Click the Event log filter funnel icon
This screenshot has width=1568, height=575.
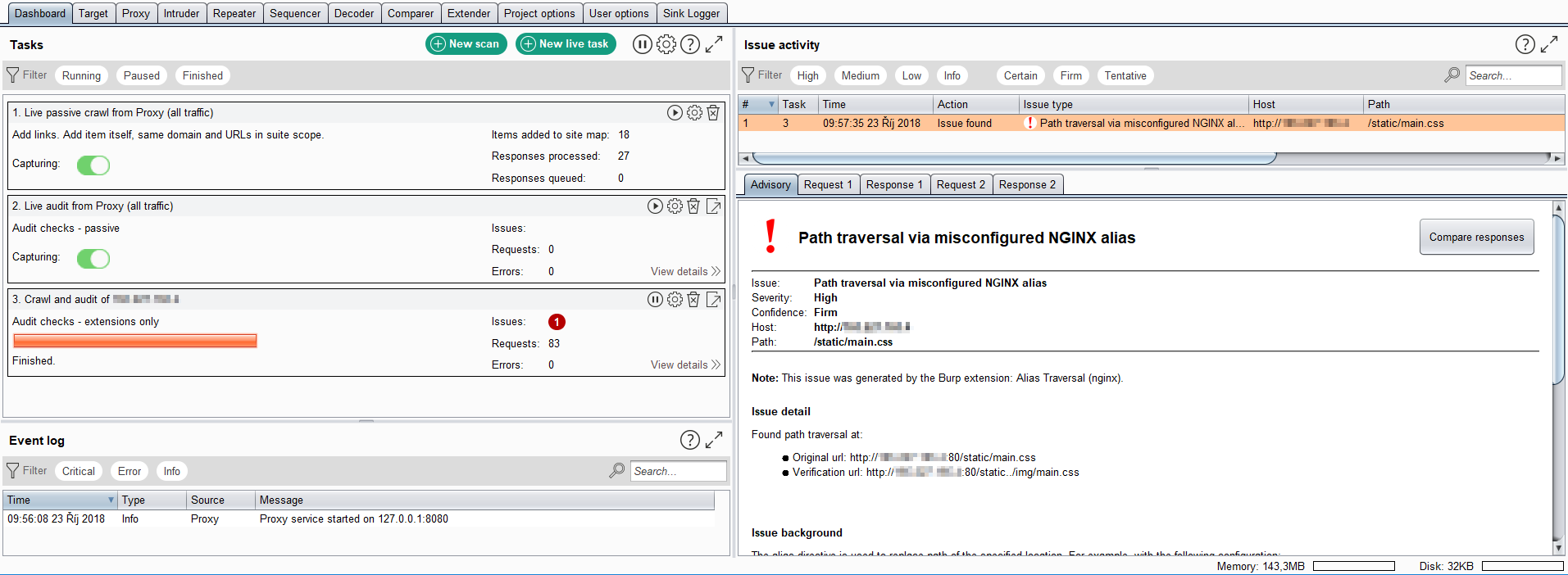13,471
